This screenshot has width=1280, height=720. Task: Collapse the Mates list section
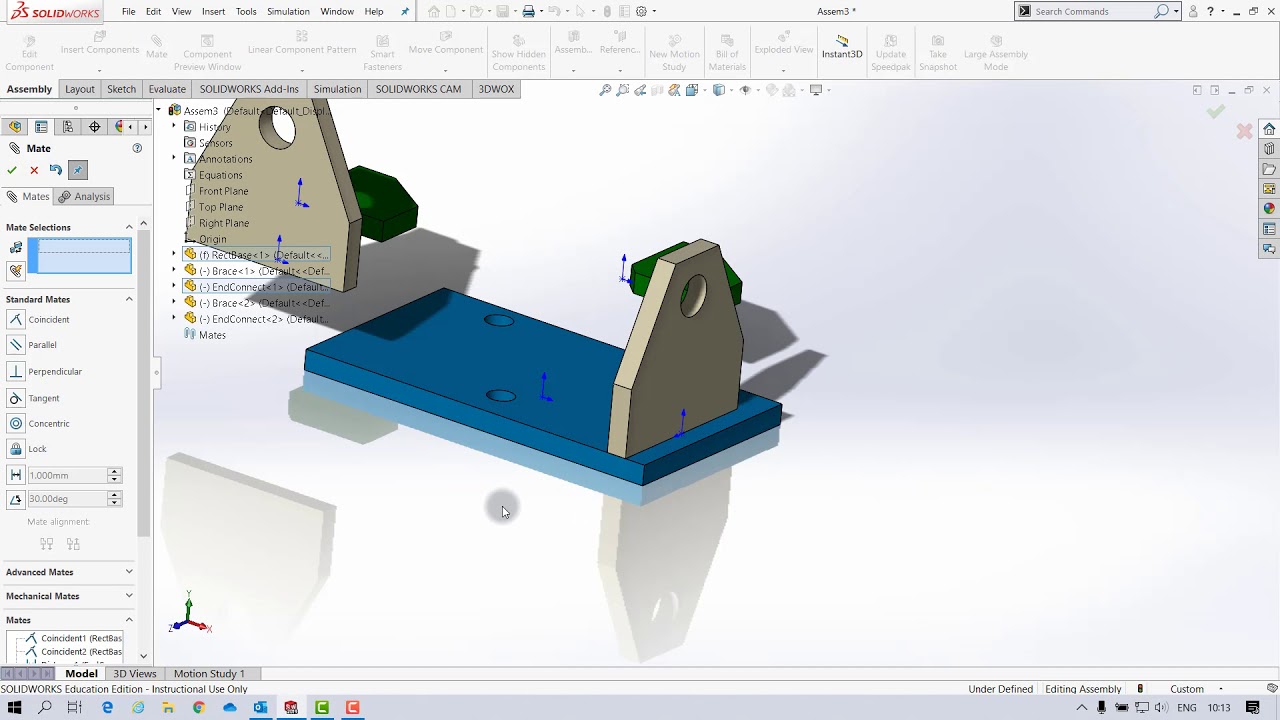(x=129, y=620)
